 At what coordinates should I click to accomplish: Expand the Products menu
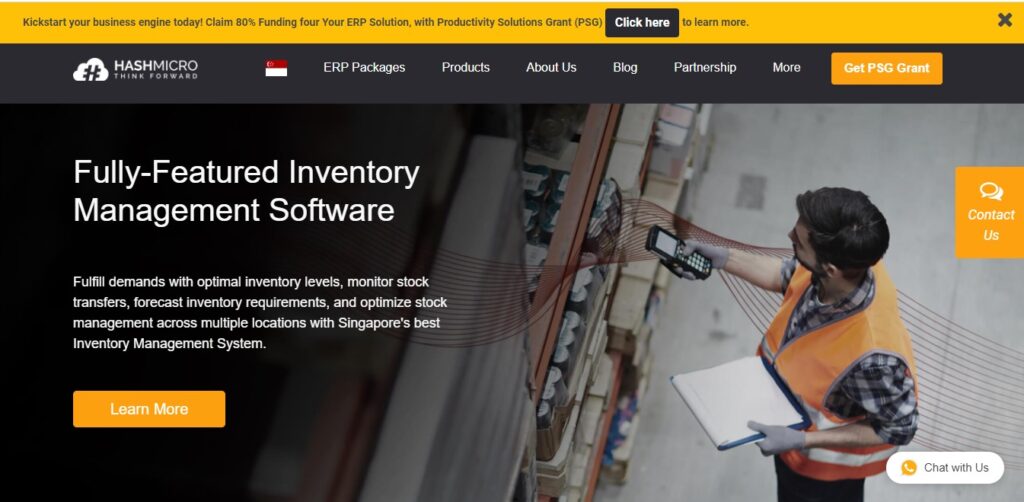click(466, 67)
